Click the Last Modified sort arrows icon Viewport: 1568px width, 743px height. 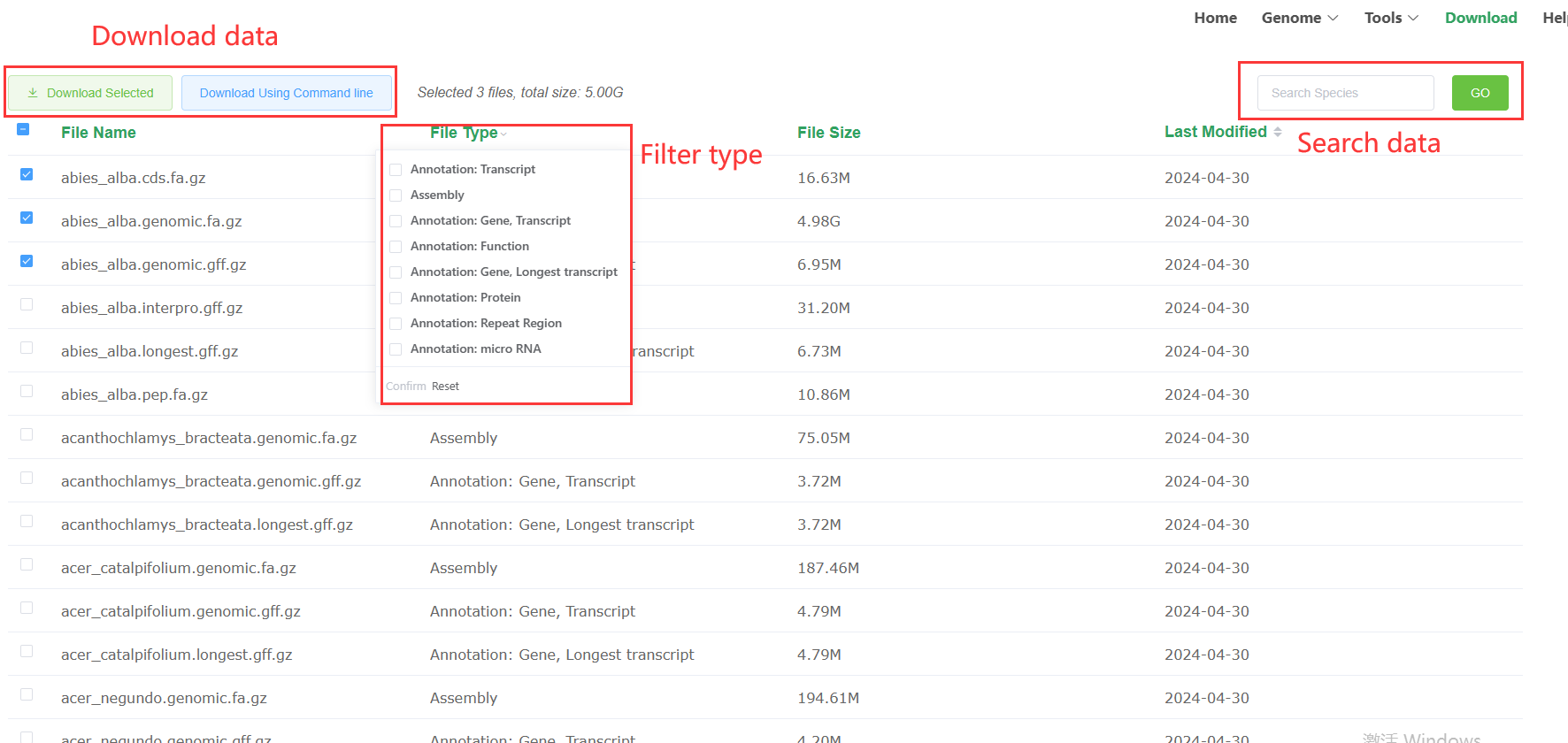(x=1277, y=132)
